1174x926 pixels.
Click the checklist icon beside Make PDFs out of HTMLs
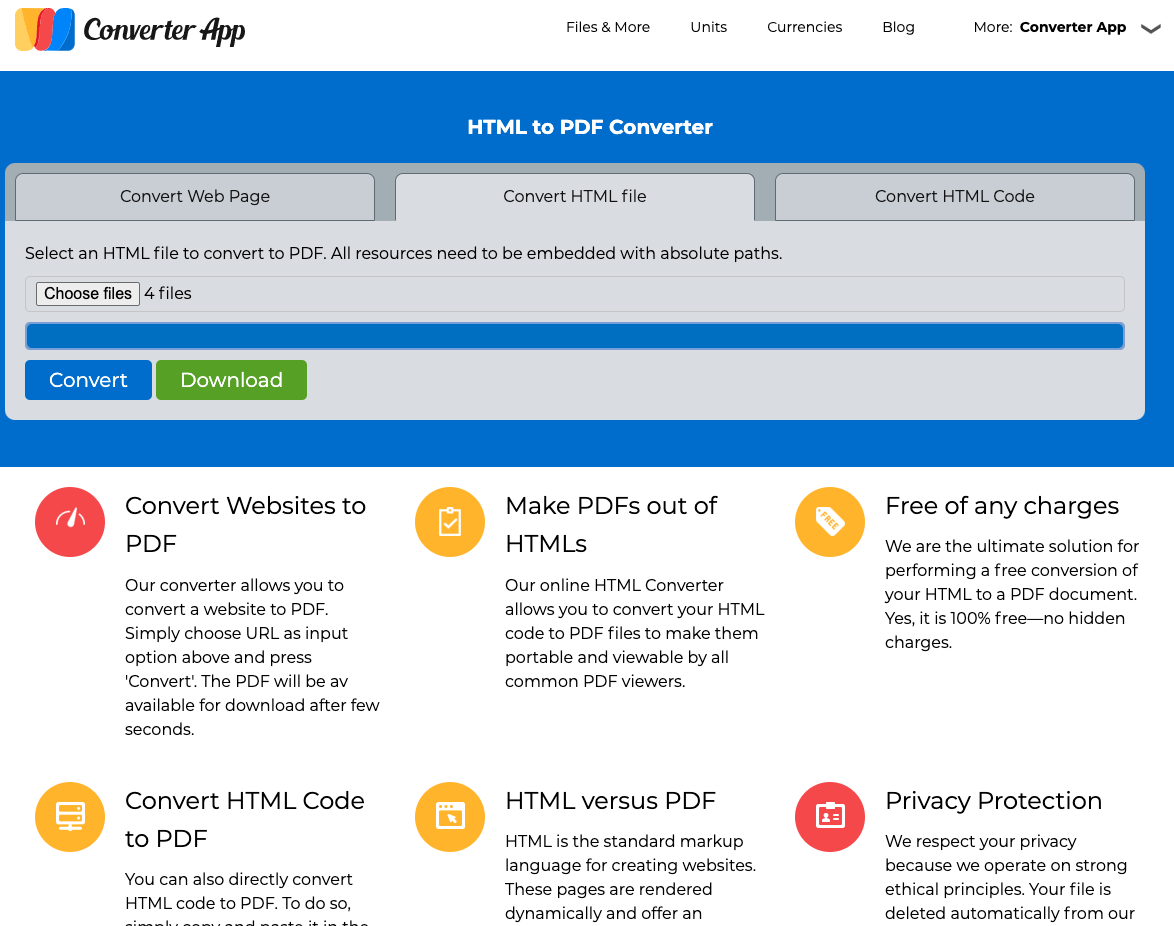point(449,522)
